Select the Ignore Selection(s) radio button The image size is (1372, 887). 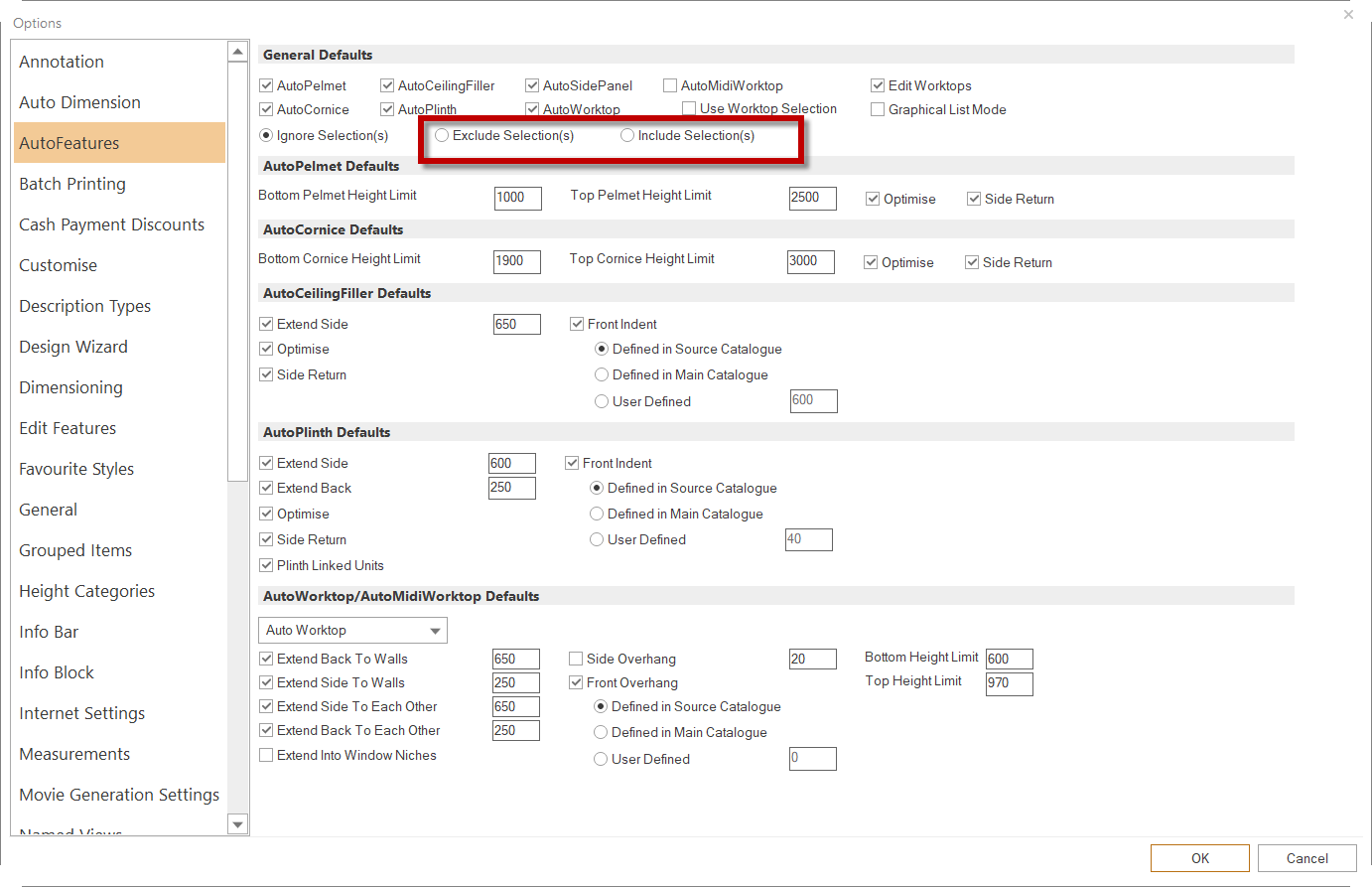266,135
